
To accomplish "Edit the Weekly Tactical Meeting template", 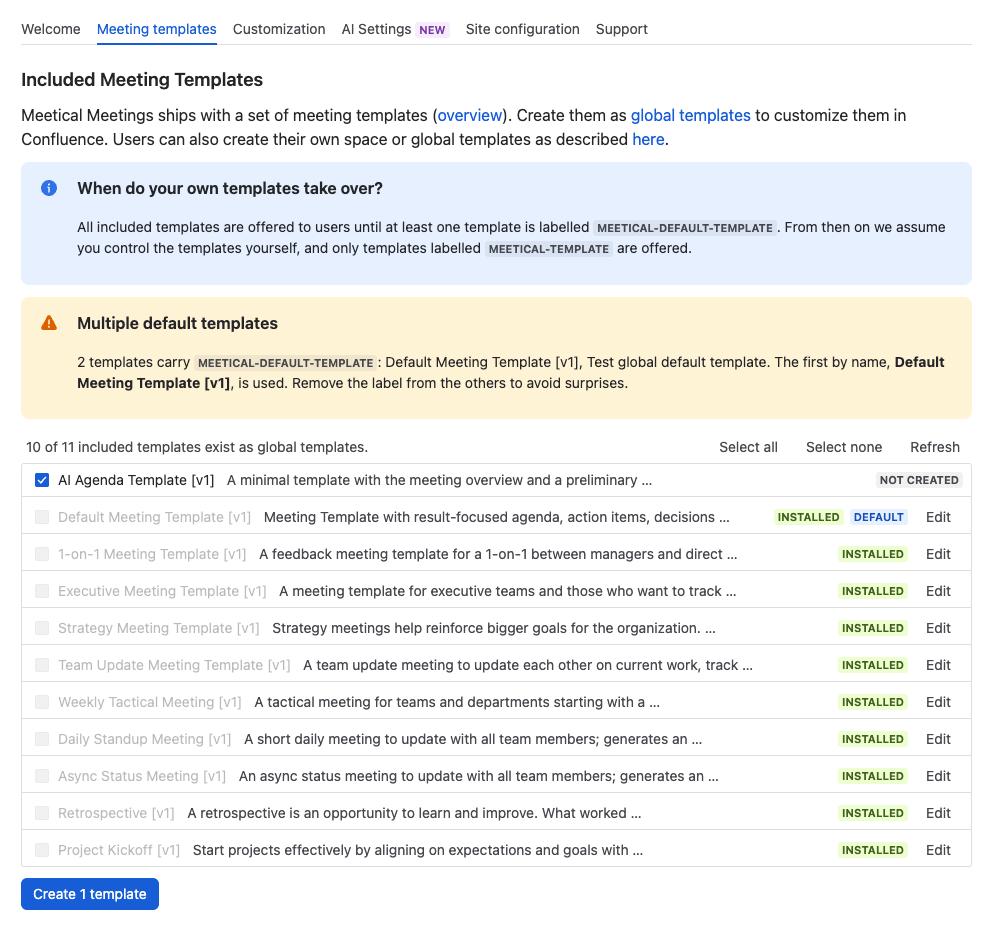I will 939,702.
